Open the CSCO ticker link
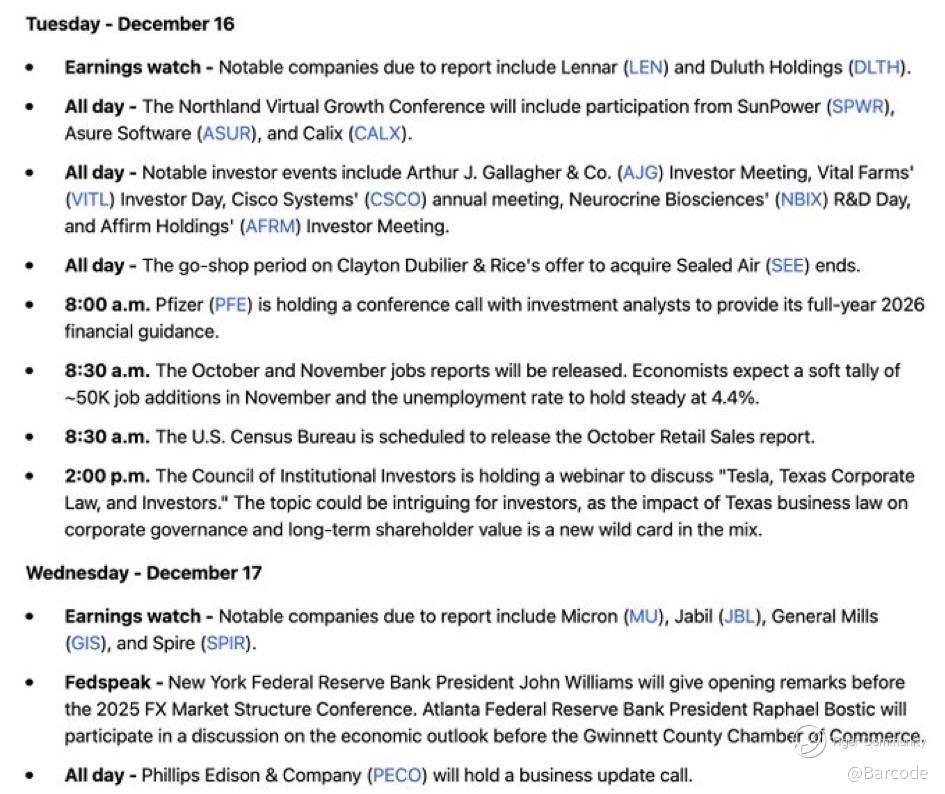Image resolution: width=945 pixels, height=794 pixels. [395, 199]
